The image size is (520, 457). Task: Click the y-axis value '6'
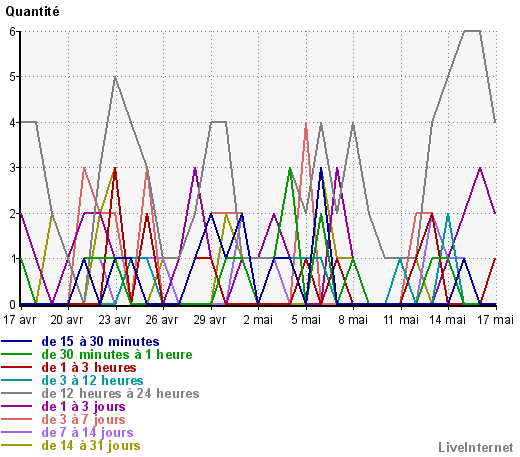(13, 32)
